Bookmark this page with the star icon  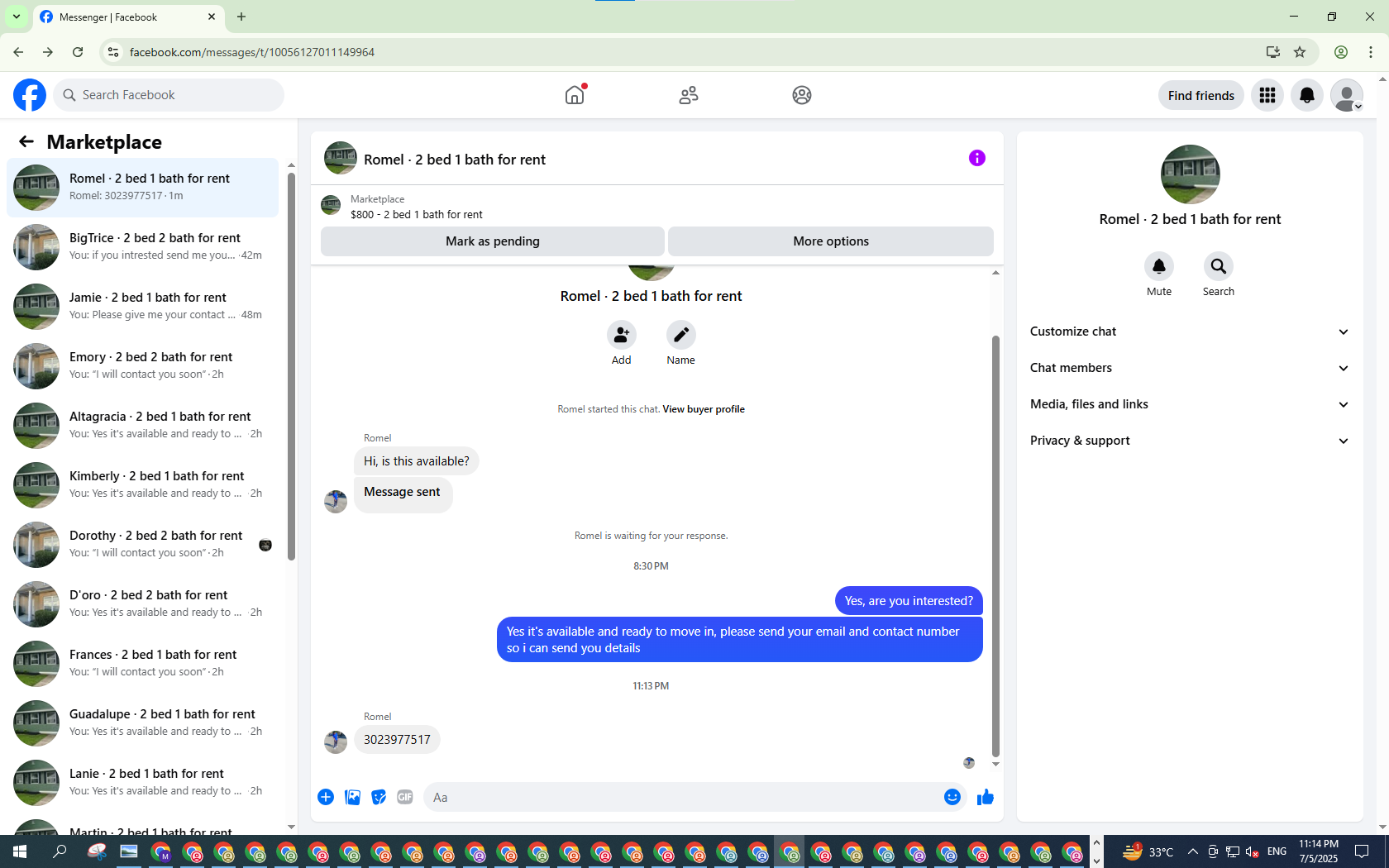(x=1300, y=52)
